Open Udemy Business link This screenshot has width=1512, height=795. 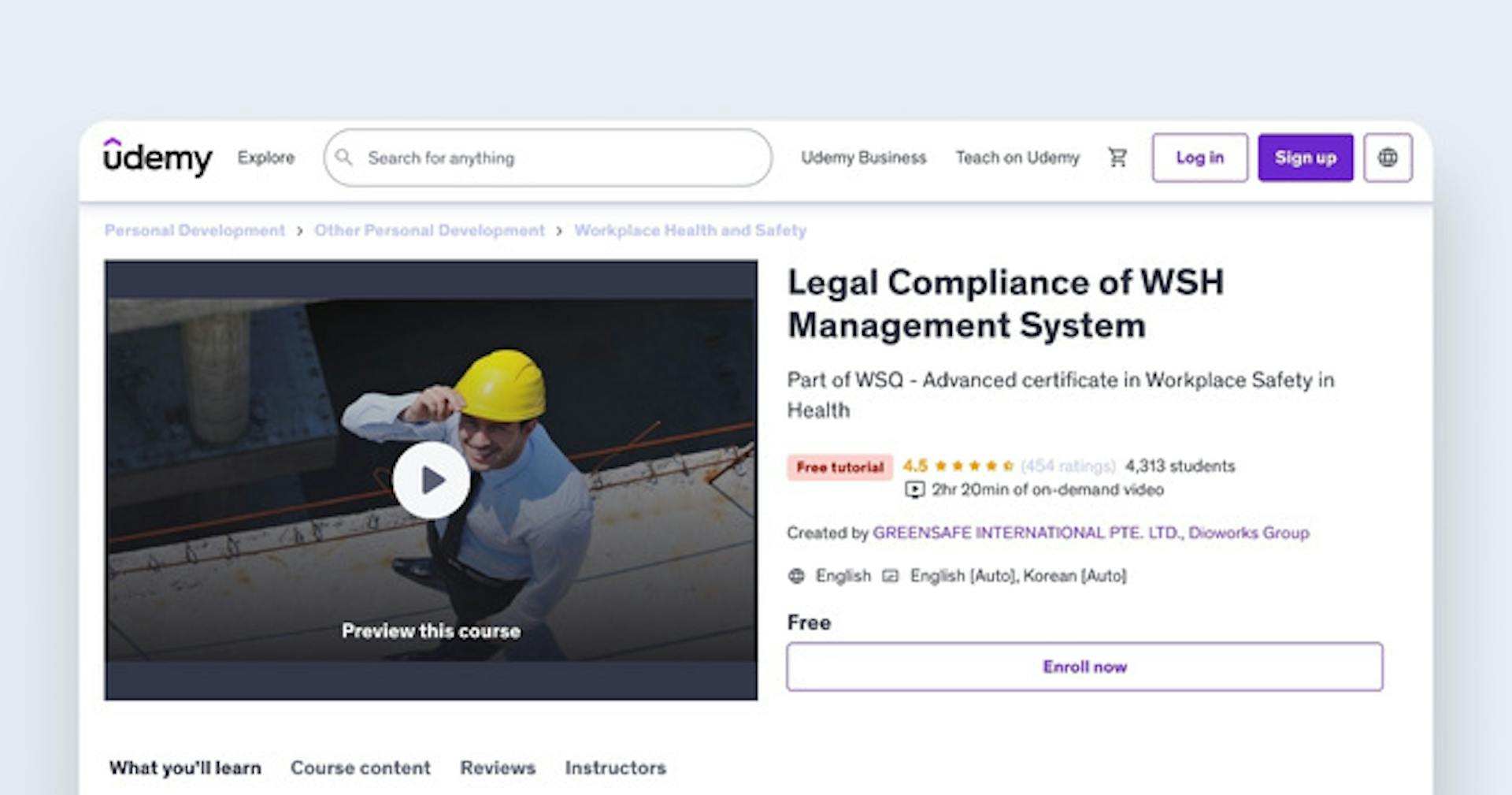[864, 158]
